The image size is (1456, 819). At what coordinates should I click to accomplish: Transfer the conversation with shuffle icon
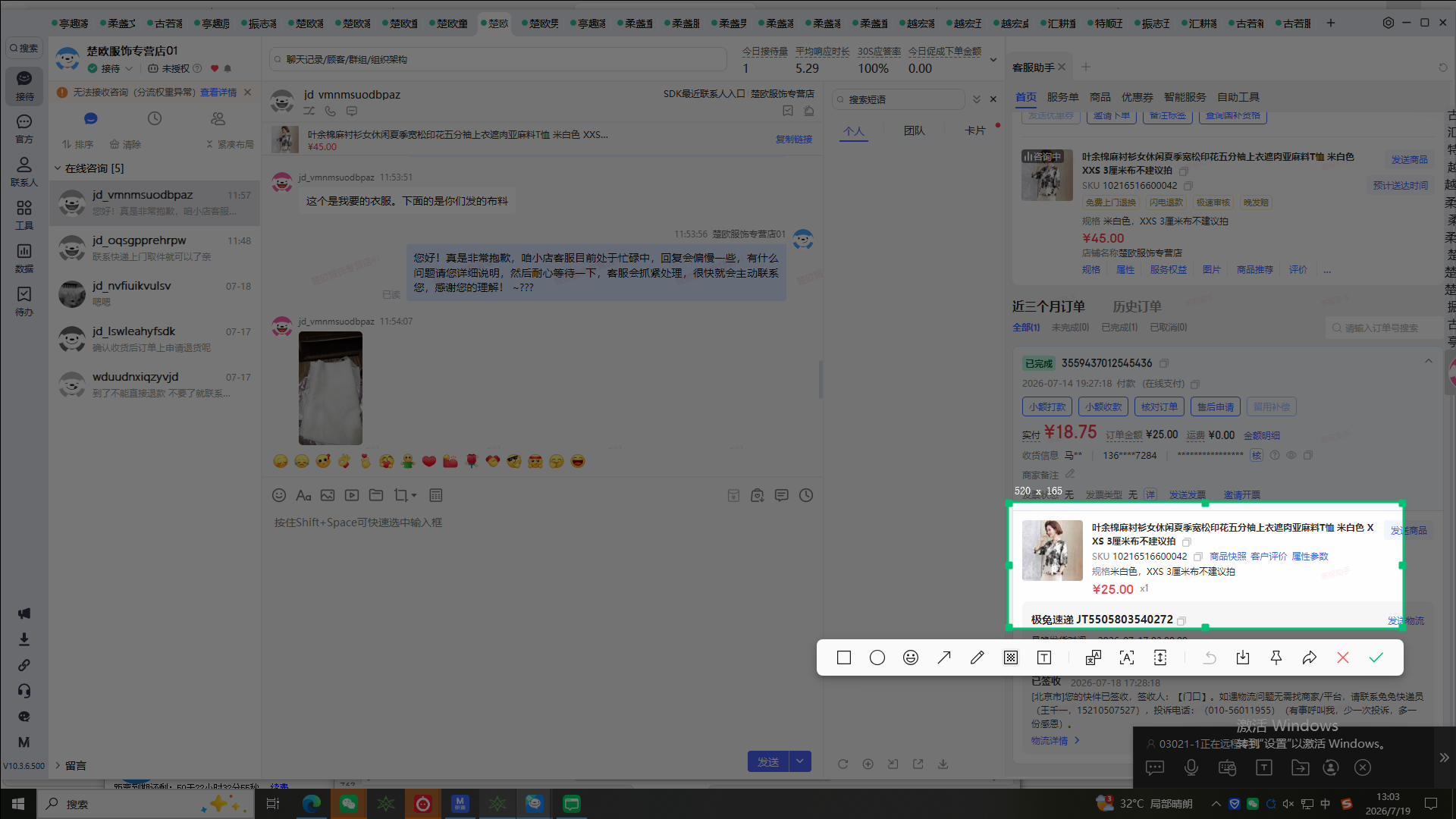[x=309, y=111]
